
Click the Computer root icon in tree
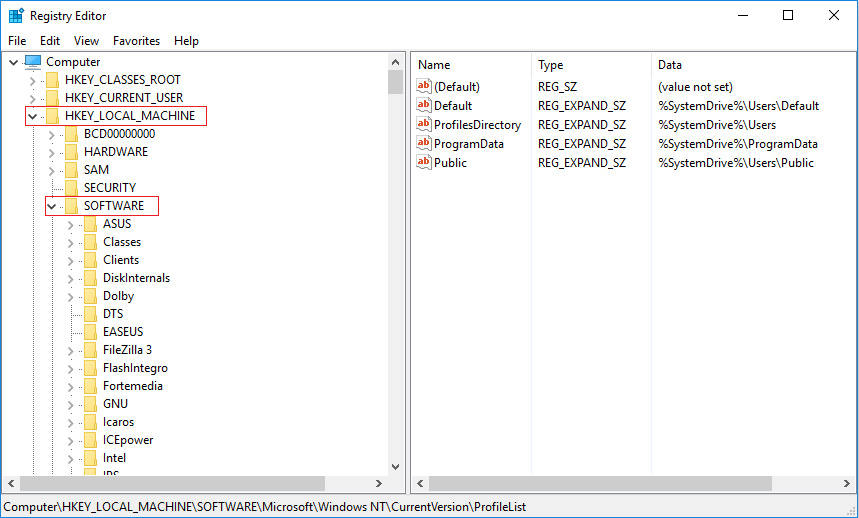tap(33, 62)
